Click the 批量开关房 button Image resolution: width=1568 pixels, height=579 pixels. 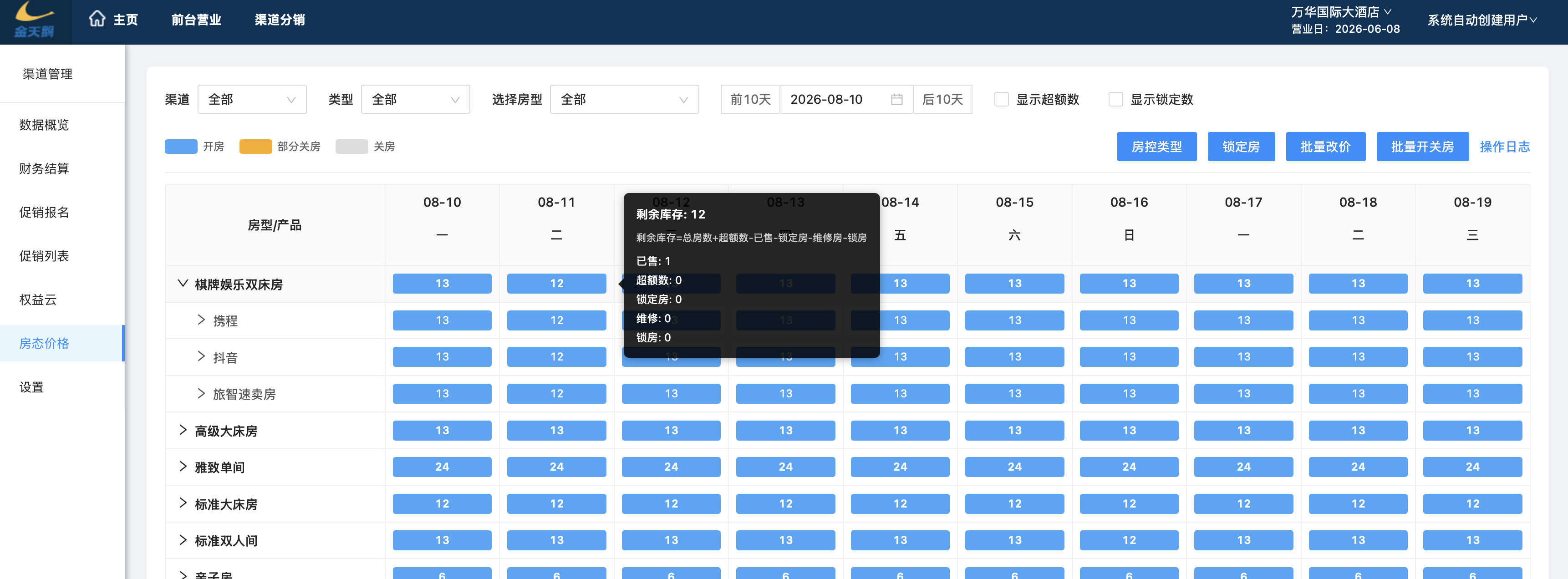(1422, 147)
